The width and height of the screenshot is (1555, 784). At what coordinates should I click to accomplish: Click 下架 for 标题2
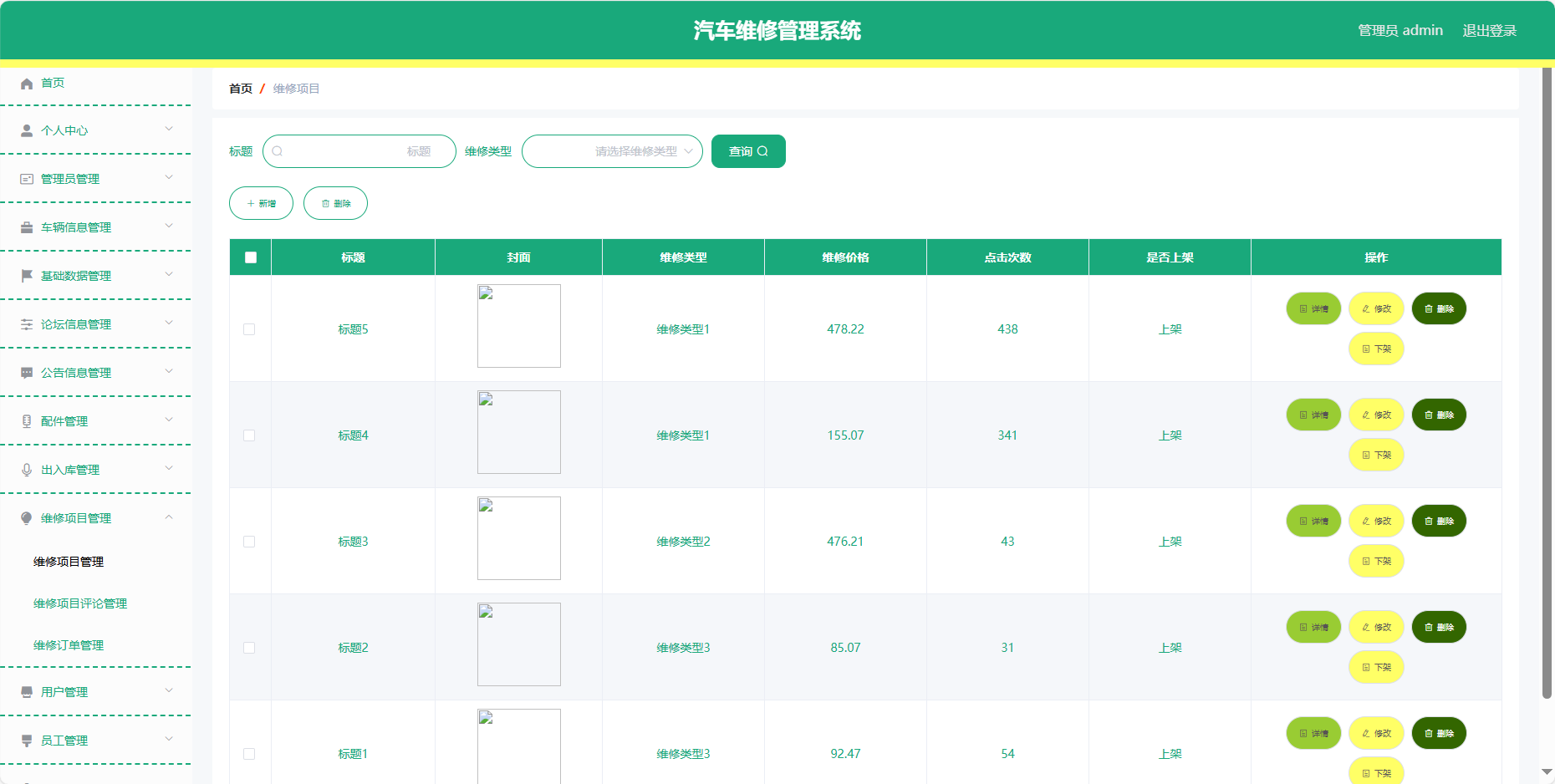[1376, 667]
